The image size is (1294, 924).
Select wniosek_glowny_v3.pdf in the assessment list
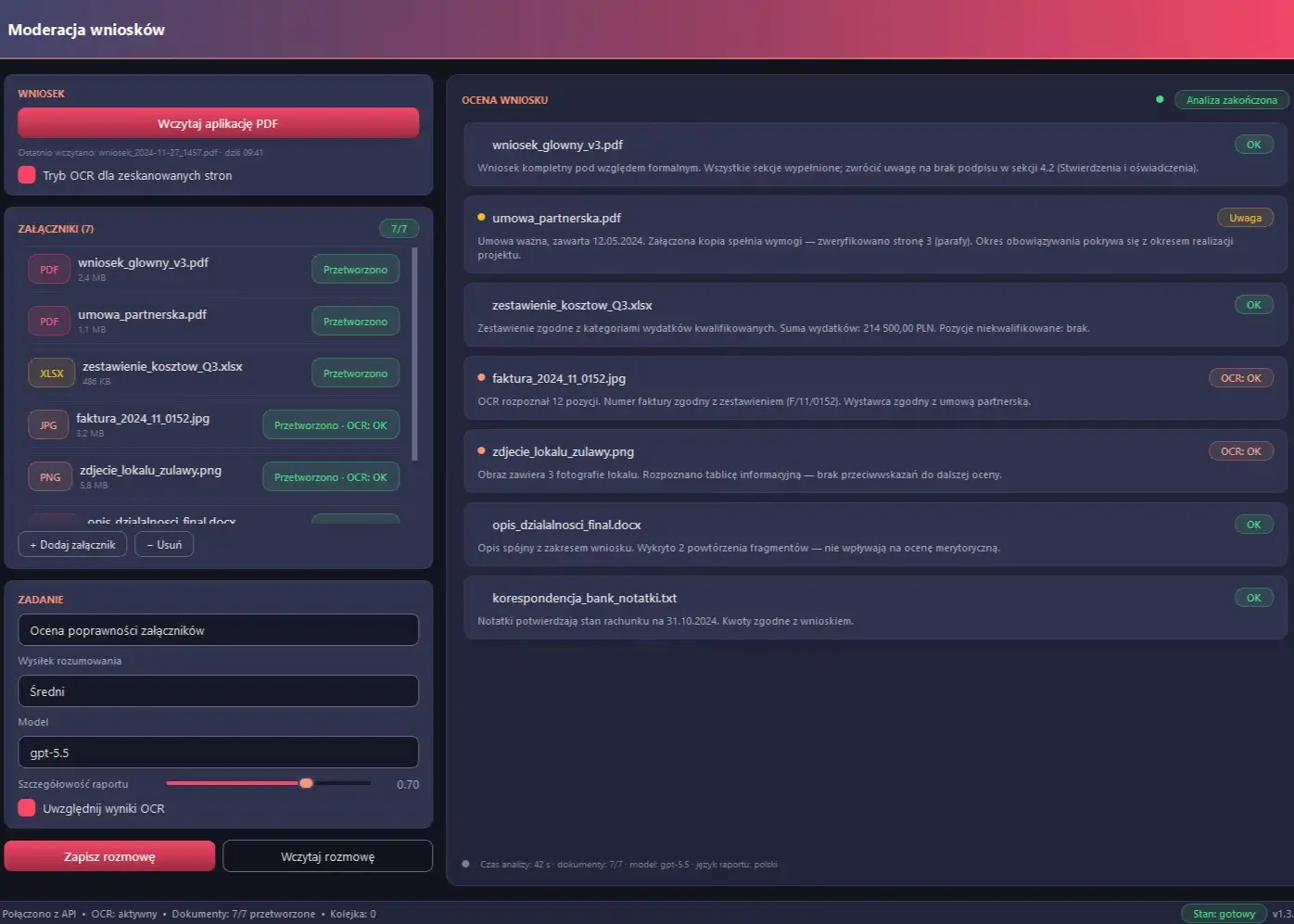(x=875, y=155)
